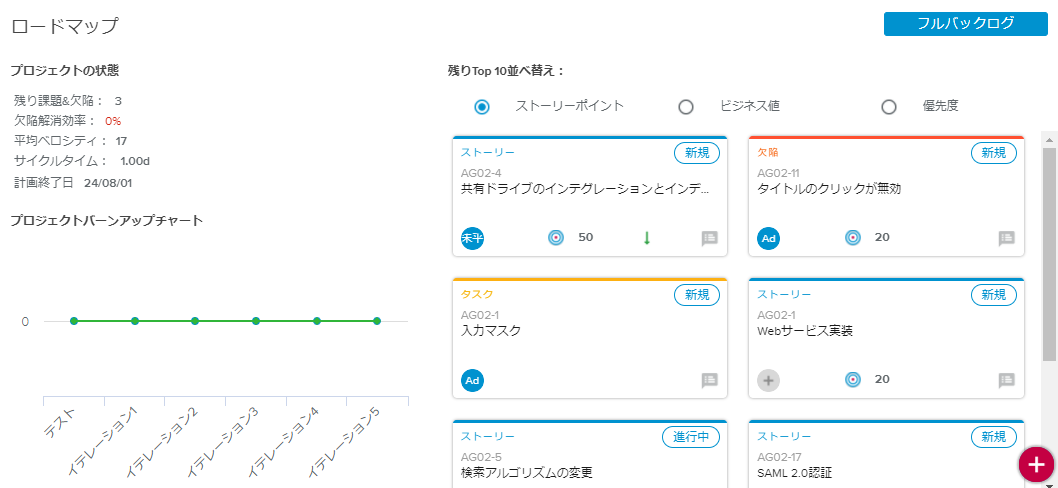Viewport: 1058px width, 488px height.
Task: Open the 新規 status on AG02-4 card
Action: click(x=696, y=153)
